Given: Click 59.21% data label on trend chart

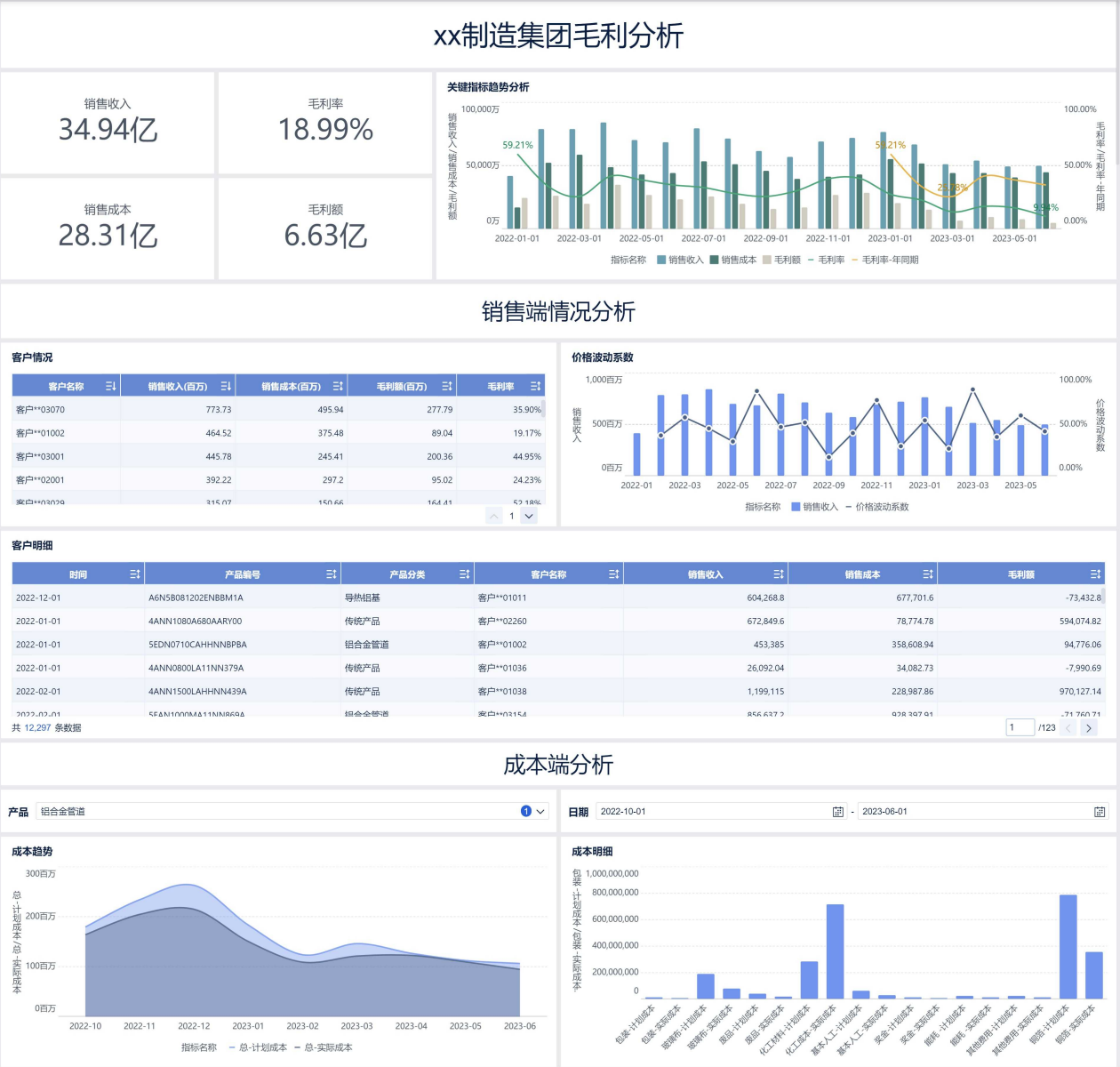Looking at the screenshot, I should (x=517, y=145).
